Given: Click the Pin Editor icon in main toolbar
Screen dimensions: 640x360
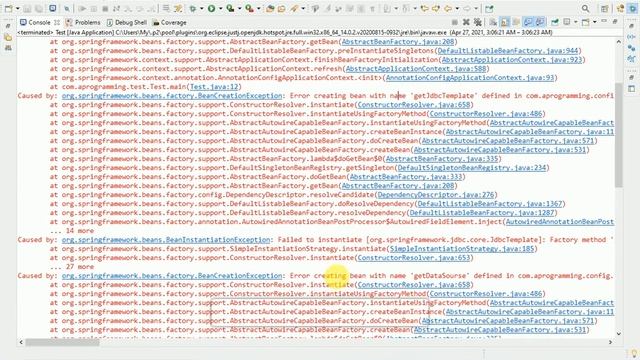Looking at the screenshot, I should coord(489,9).
